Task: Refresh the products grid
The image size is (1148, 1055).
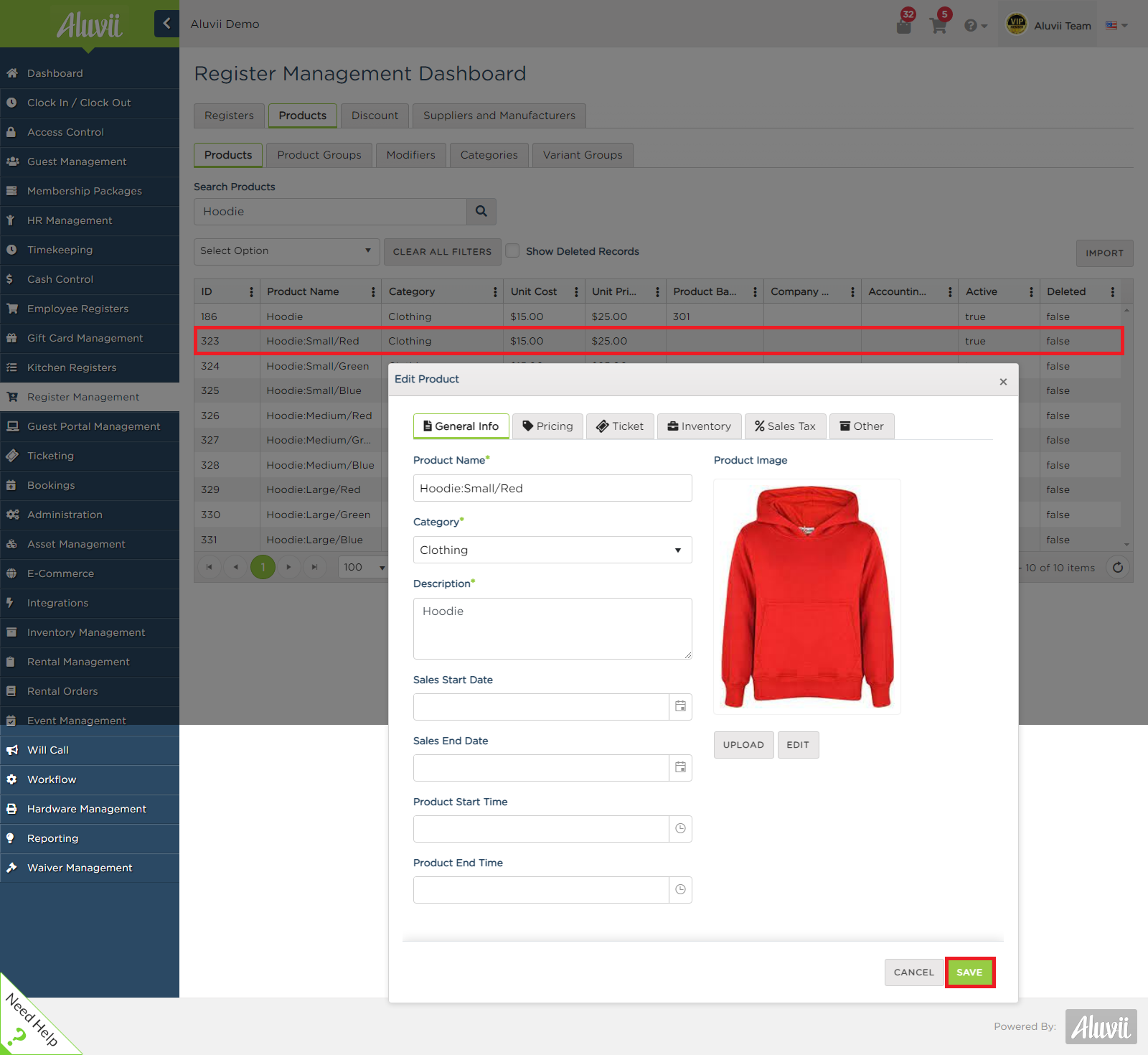Action: click(1118, 568)
